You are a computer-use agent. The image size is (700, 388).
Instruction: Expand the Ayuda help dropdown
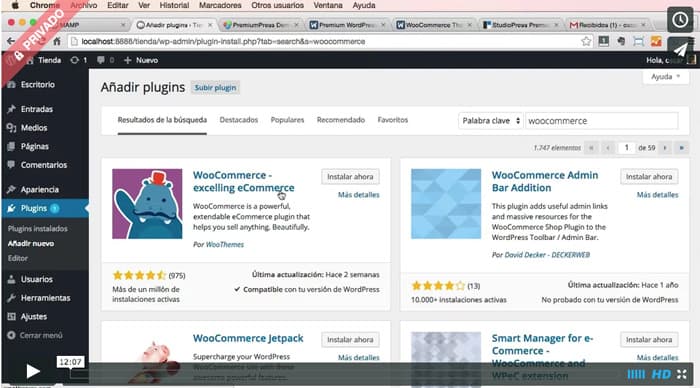pyautogui.click(x=665, y=77)
